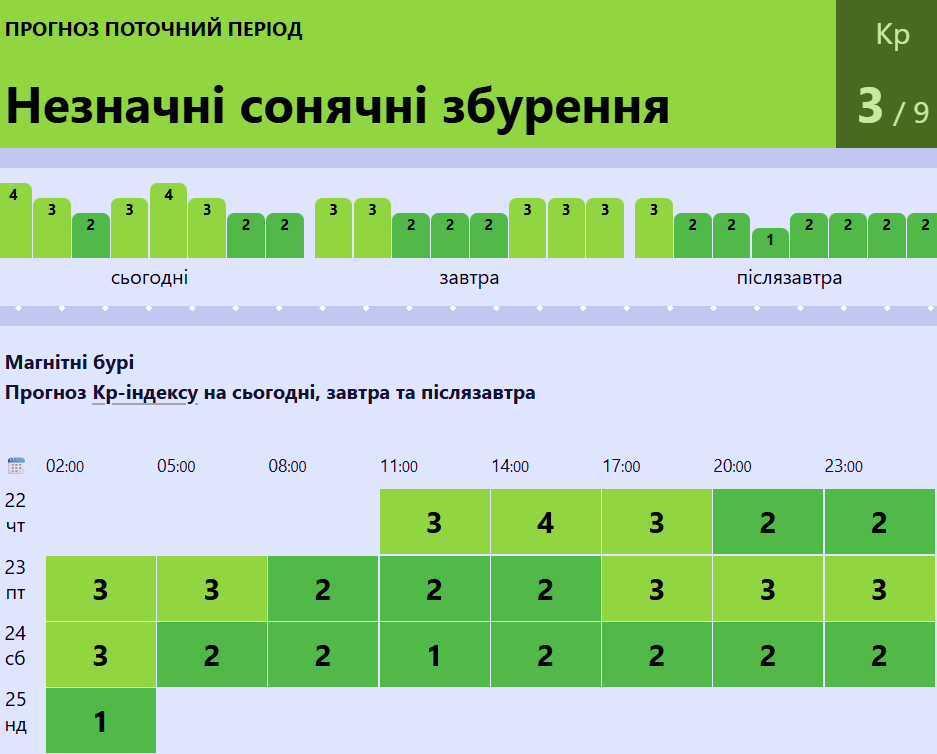Click the headline Незначні сонячні збурення
937x754 pixels.
point(338,105)
